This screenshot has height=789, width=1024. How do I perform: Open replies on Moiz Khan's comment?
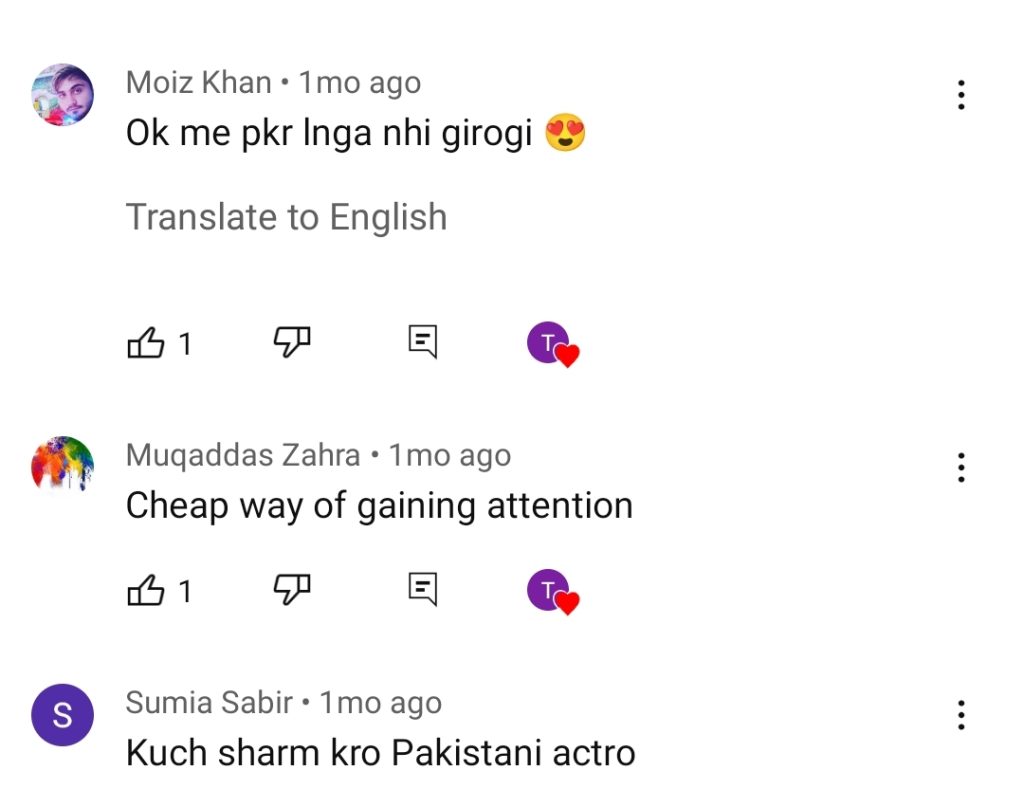click(x=423, y=342)
